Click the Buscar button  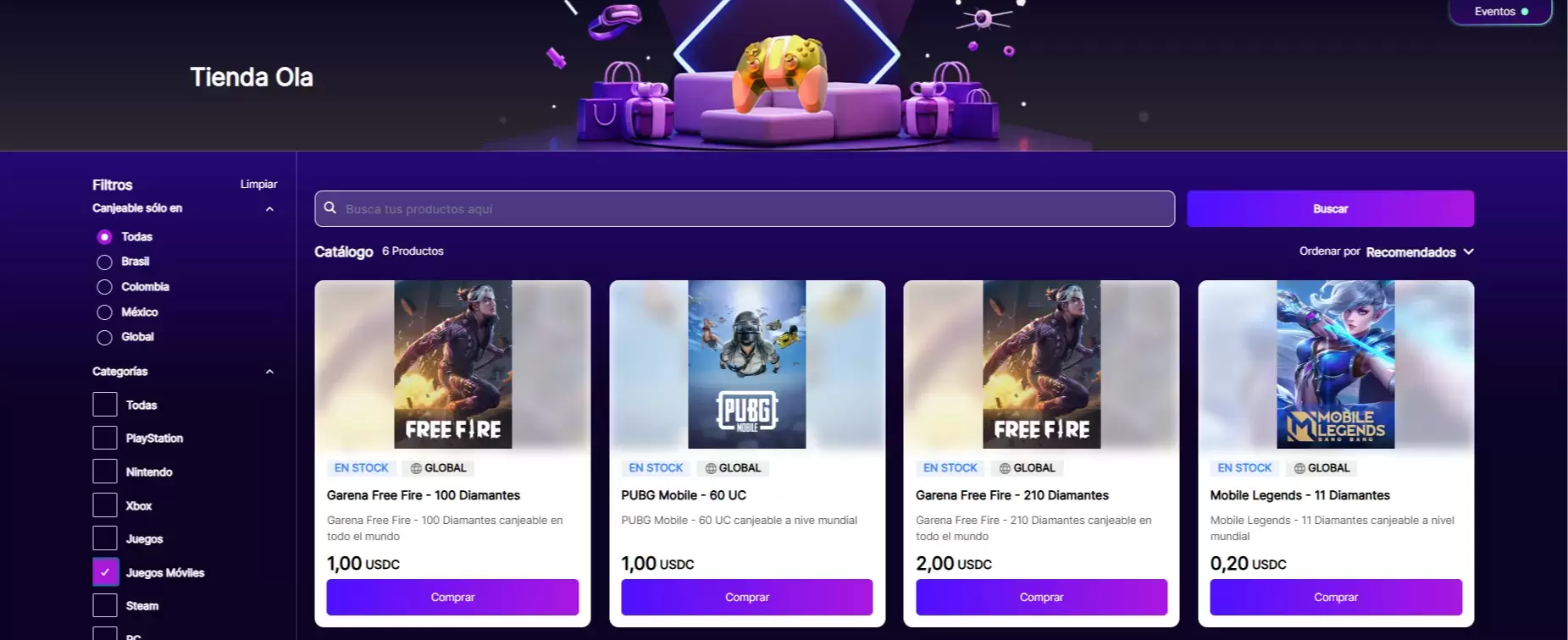(1330, 208)
